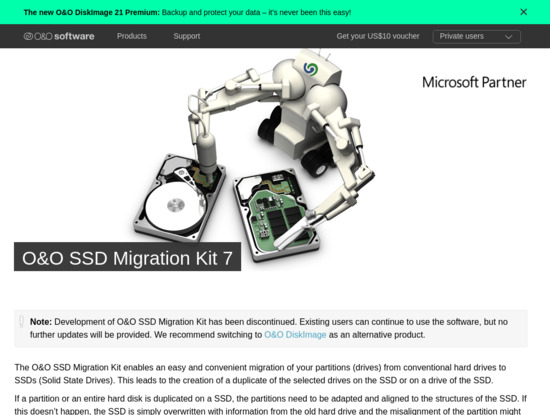Expand the Private users dropdown

click(477, 36)
